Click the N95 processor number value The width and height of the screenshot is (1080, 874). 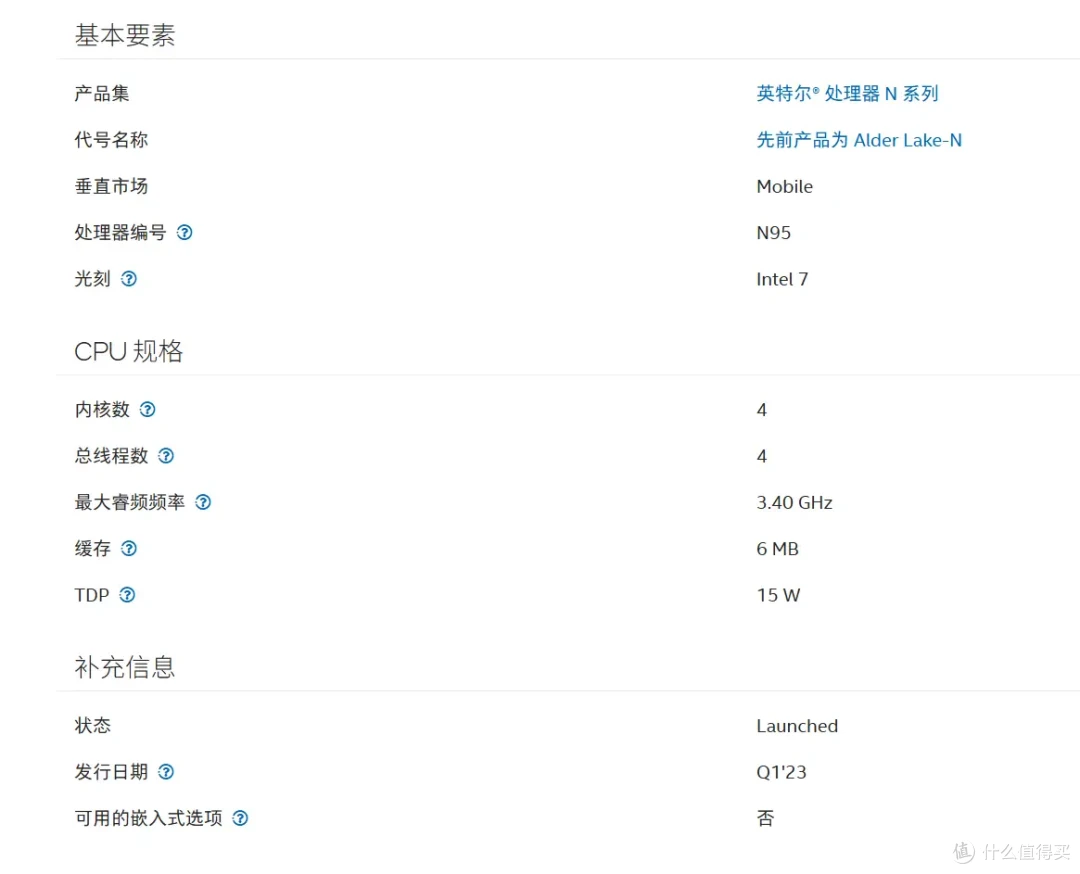773,233
